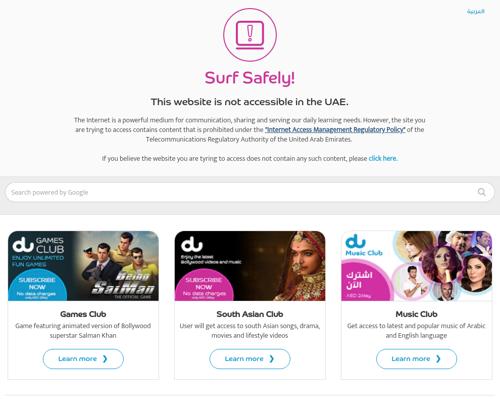Click Learn more under Music Club

pyautogui.click(x=417, y=359)
